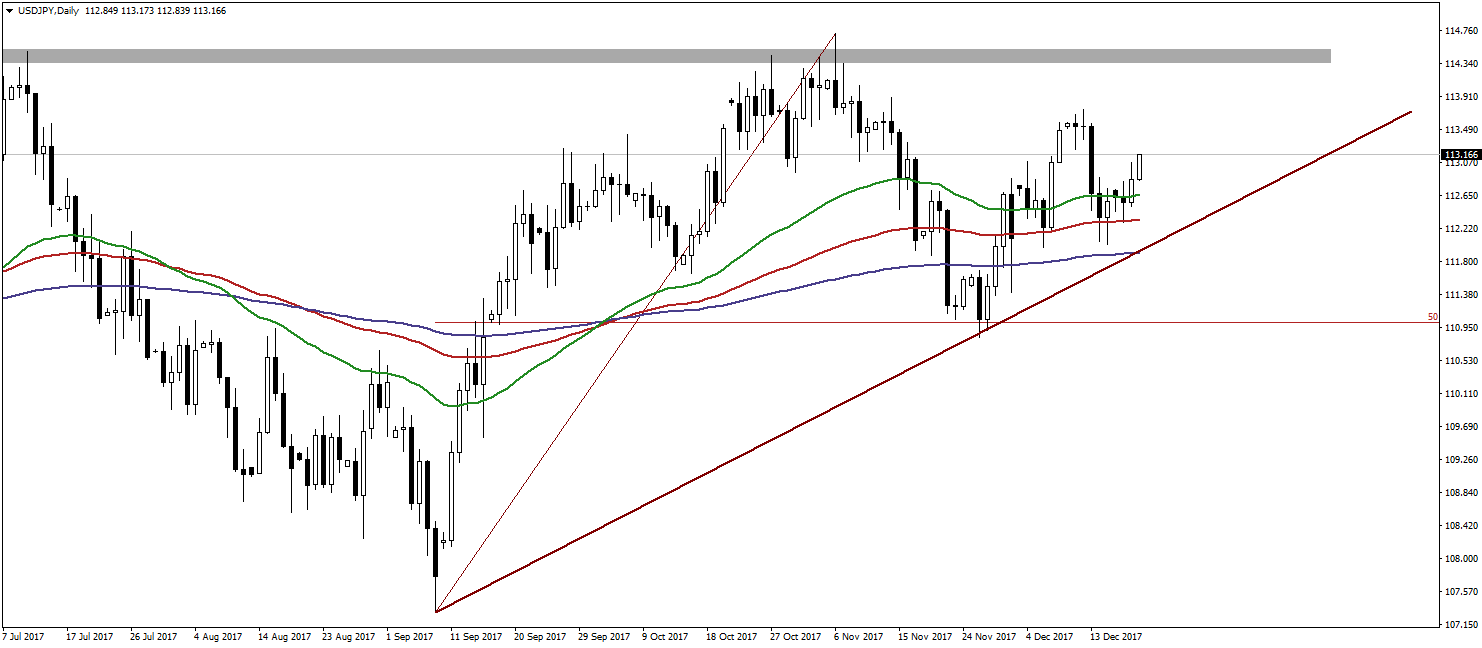Click the 24 Nov 2017 date label
This screenshot has width=1482, height=648.
pos(988,637)
